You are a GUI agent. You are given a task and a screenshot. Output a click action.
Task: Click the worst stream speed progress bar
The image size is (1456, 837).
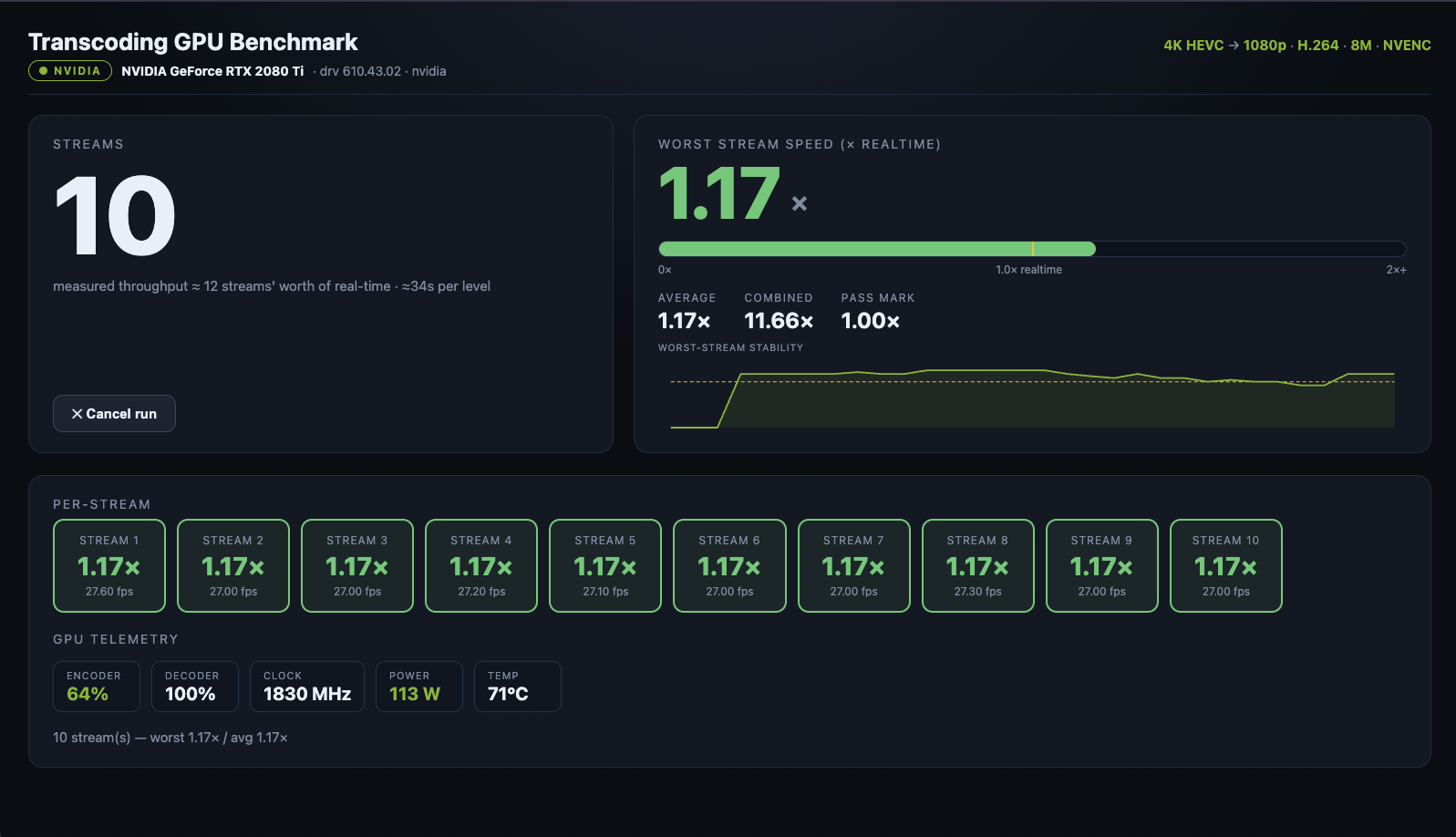point(1032,249)
